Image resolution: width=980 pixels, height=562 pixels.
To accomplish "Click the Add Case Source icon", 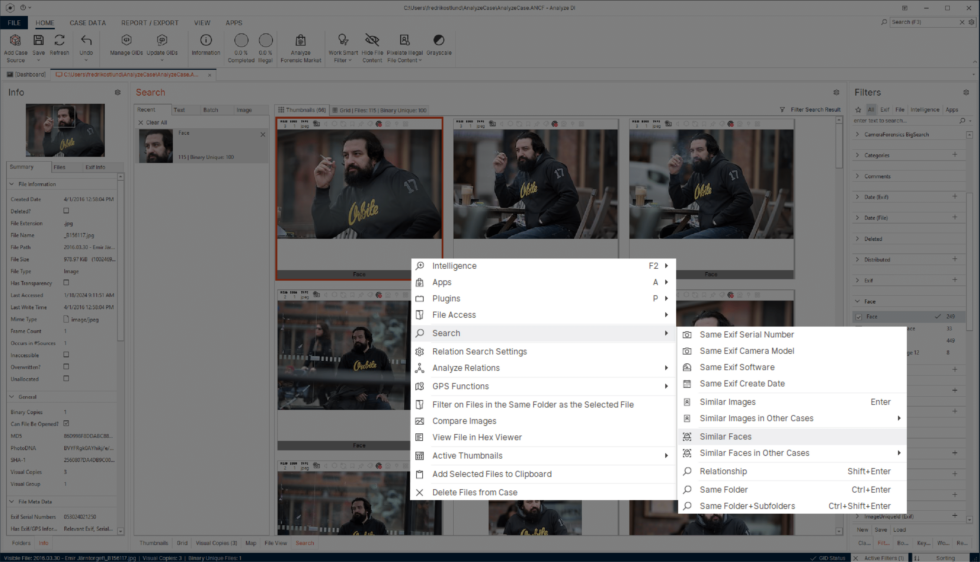I will click(16, 41).
